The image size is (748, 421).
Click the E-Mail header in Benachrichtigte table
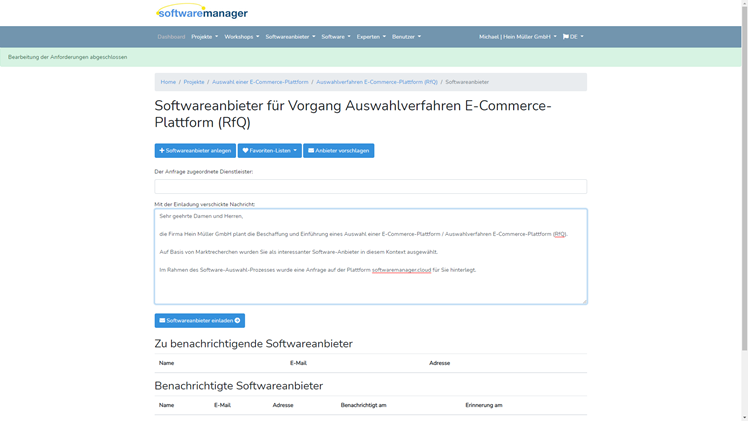pyautogui.click(x=222, y=405)
